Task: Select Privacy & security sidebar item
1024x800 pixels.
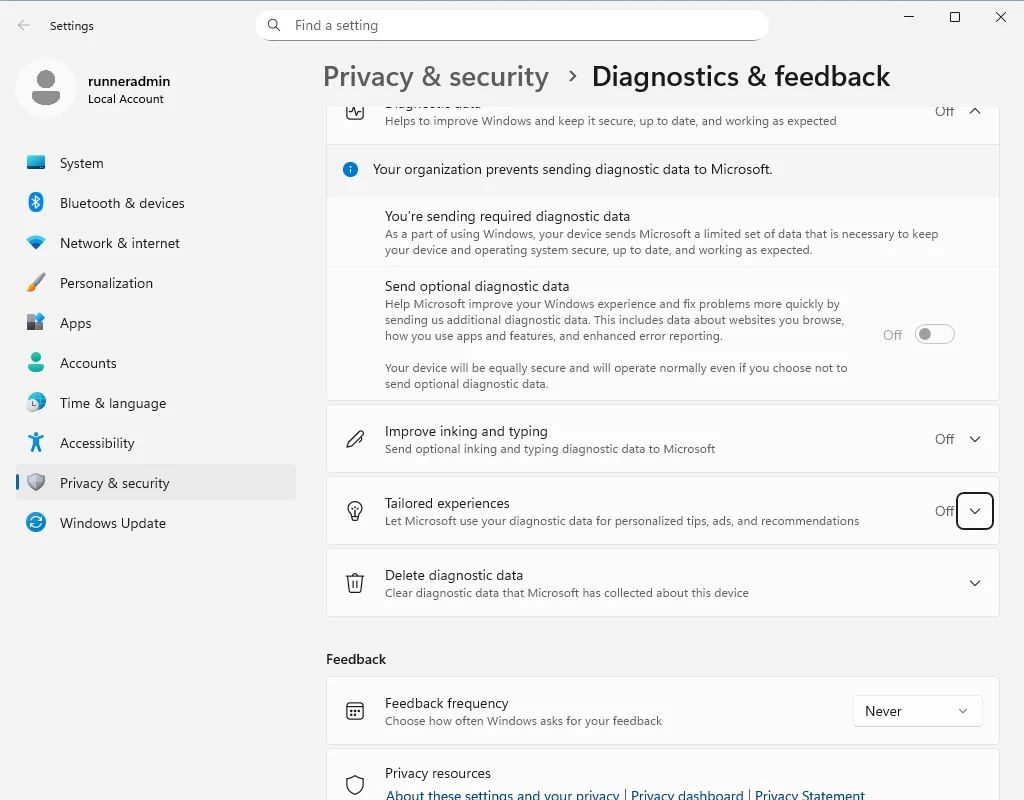Action: pos(156,483)
